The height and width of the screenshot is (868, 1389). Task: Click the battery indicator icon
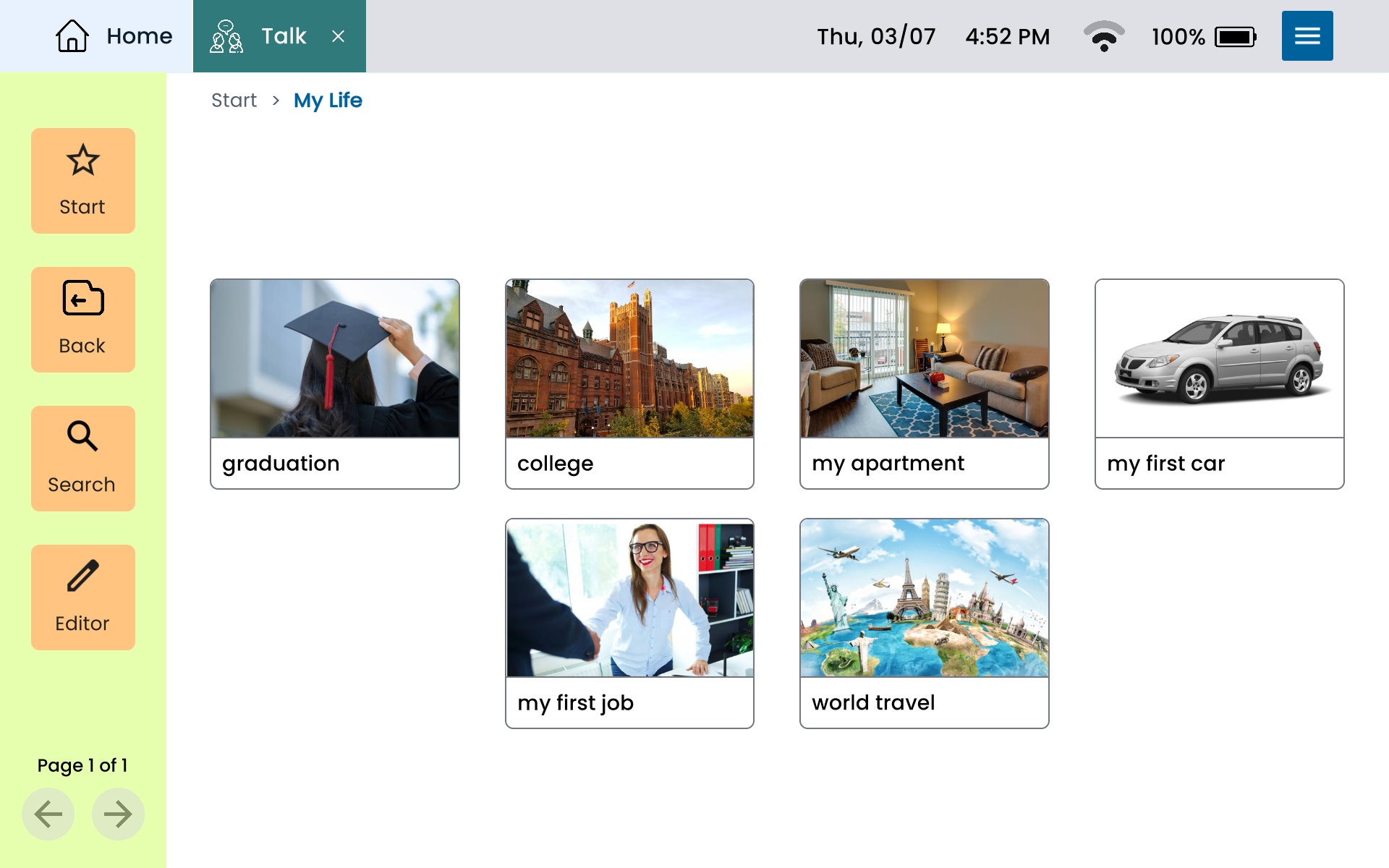pyautogui.click(x=1235, y=37)
